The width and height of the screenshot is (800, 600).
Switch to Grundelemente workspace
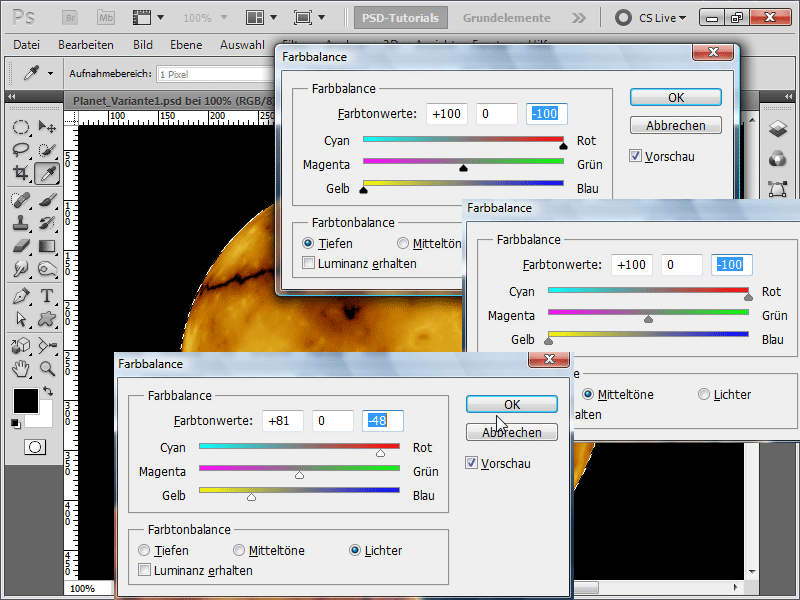[507, 18]
